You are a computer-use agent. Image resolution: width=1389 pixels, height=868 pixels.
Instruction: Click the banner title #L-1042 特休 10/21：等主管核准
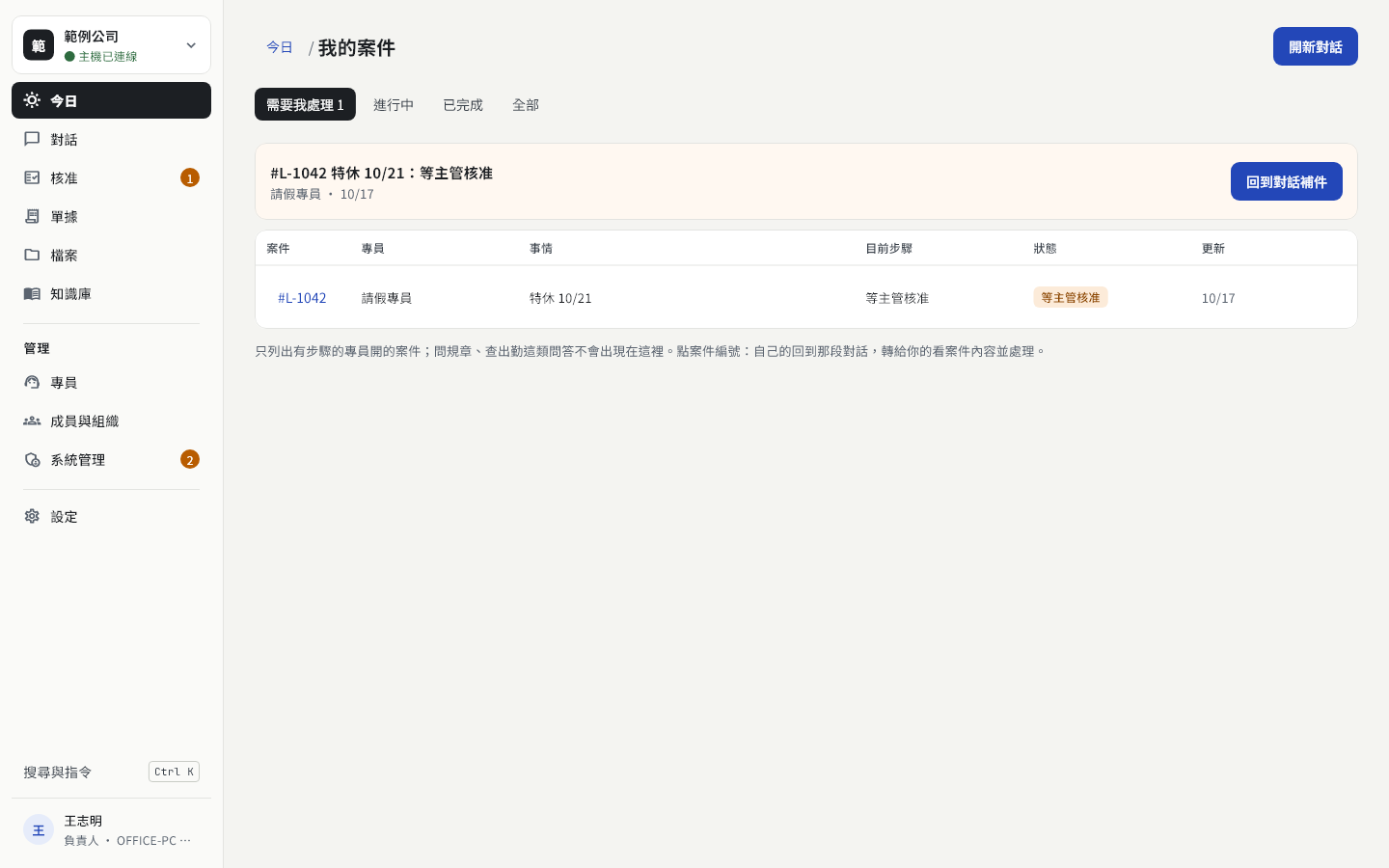[x=382, y=173]
